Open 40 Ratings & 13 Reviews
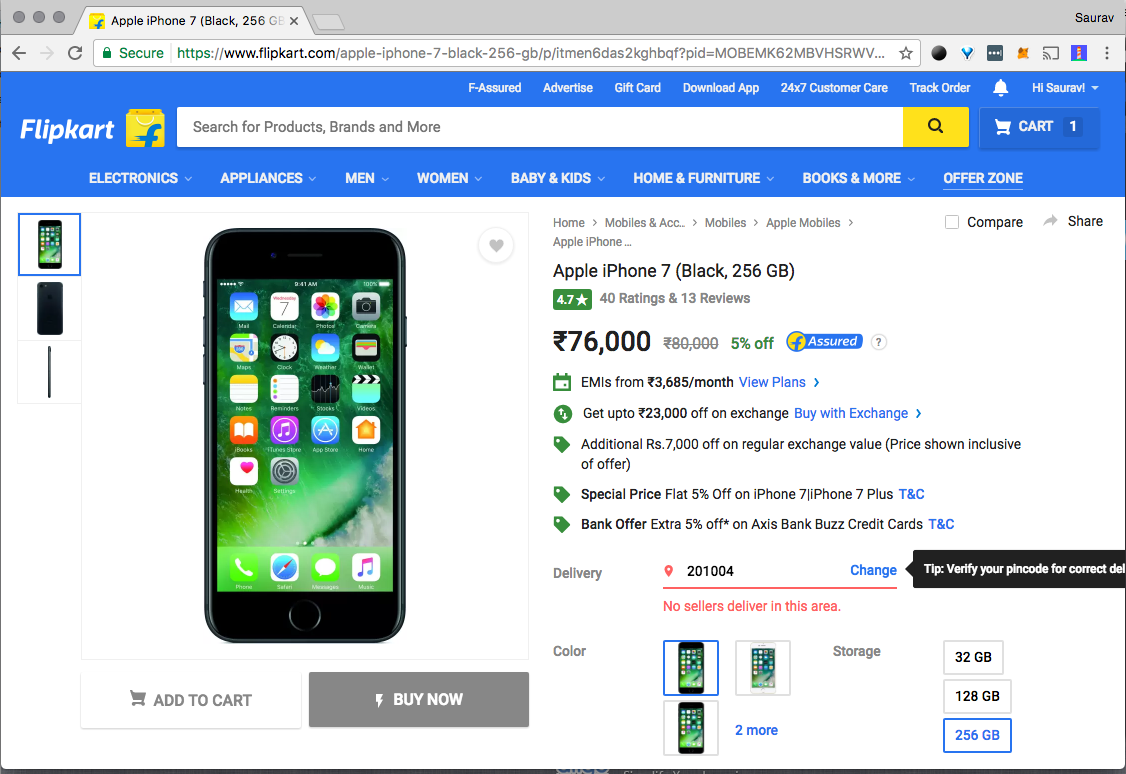 [674, 298]
